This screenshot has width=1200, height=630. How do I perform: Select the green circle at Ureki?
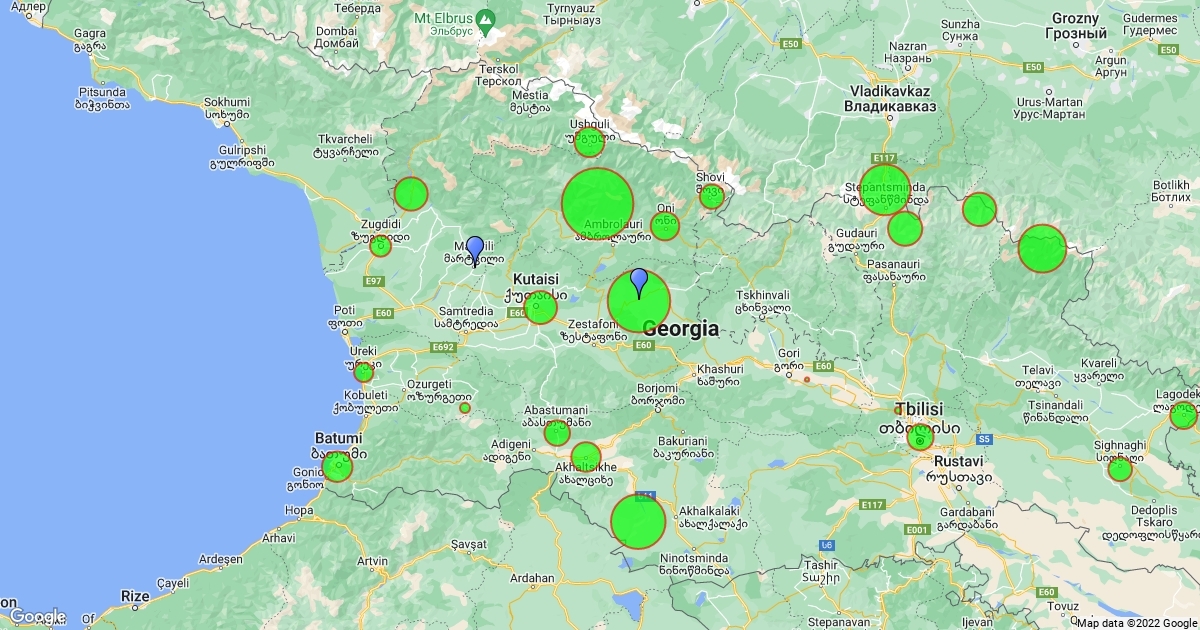[x=363, y=372]
